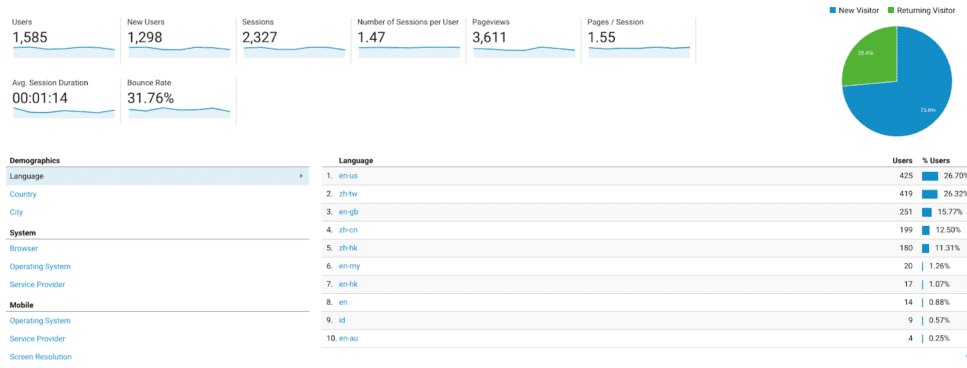
Task: Click the Language column header
Action: click(x=356, y=160)
